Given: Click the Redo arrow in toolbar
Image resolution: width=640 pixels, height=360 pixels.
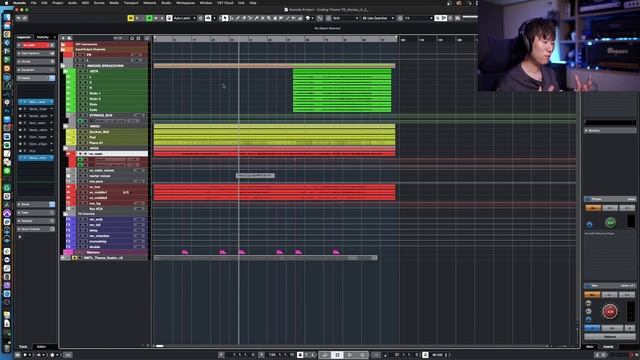Looking at the screenshot, I should (25, 18).
